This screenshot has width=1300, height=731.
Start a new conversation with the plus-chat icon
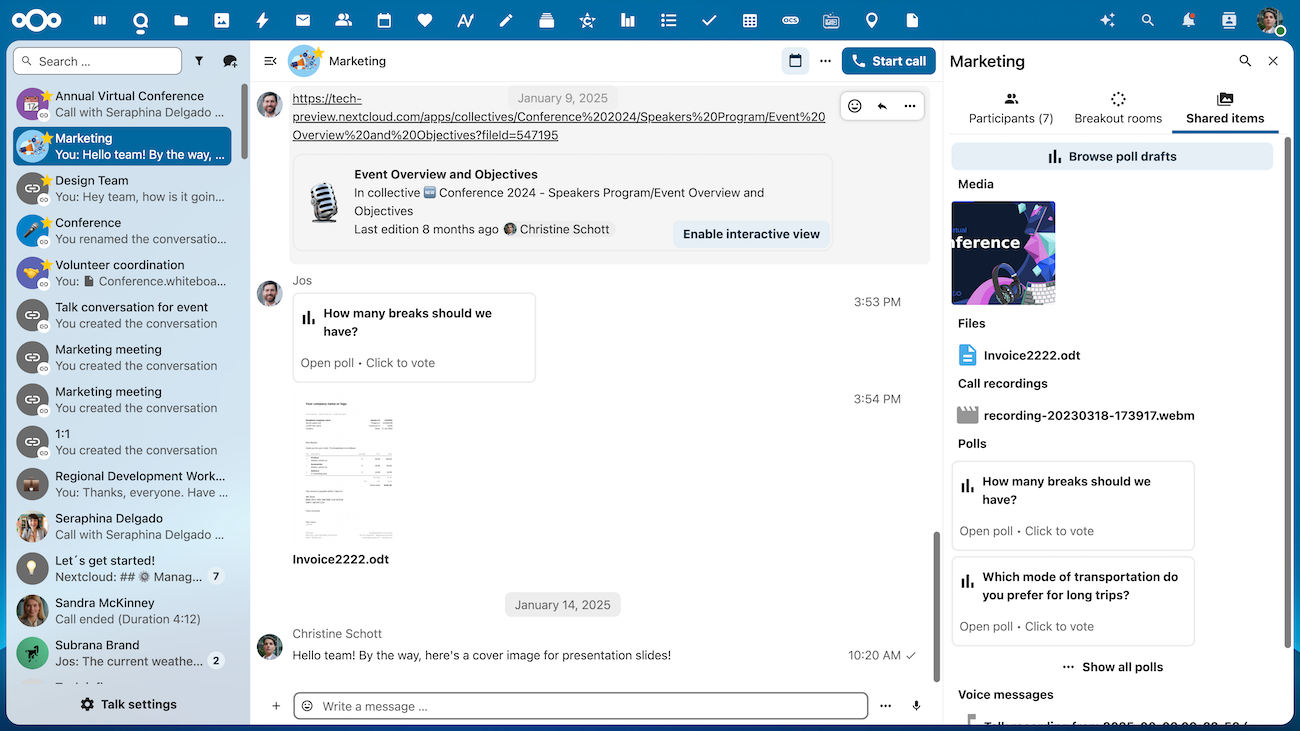[x=230, y=61]
